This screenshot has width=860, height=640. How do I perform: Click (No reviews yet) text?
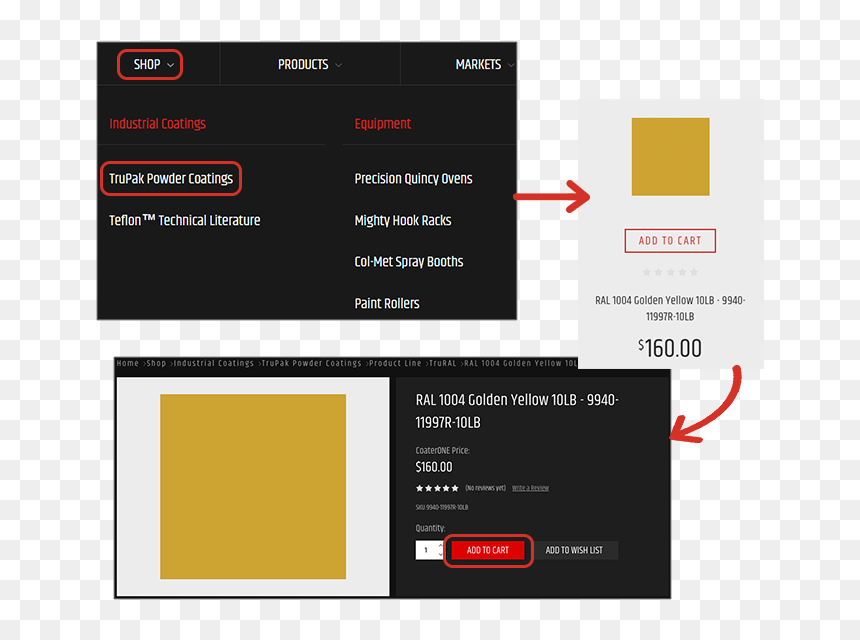[x=485, y=488]
